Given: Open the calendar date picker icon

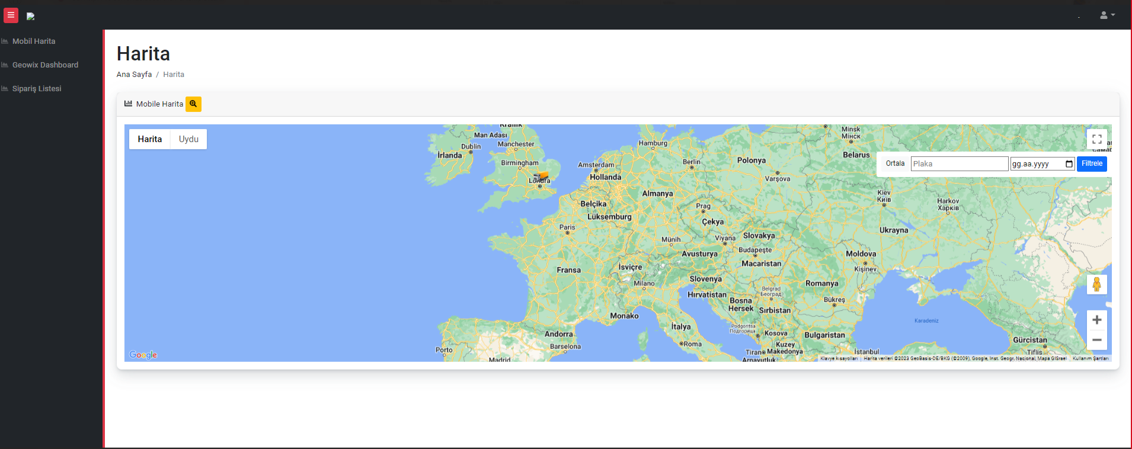Looking at the screenshot, I should click(x=1069, y=164).
